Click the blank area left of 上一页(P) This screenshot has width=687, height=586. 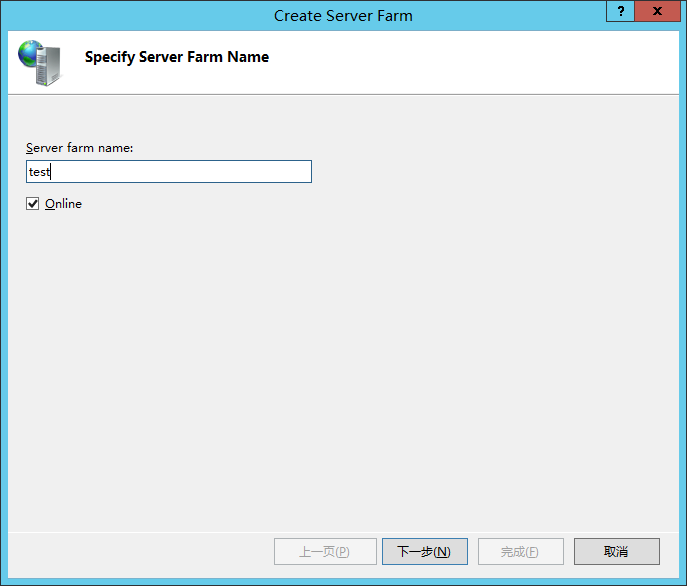[x=140, y=551]
